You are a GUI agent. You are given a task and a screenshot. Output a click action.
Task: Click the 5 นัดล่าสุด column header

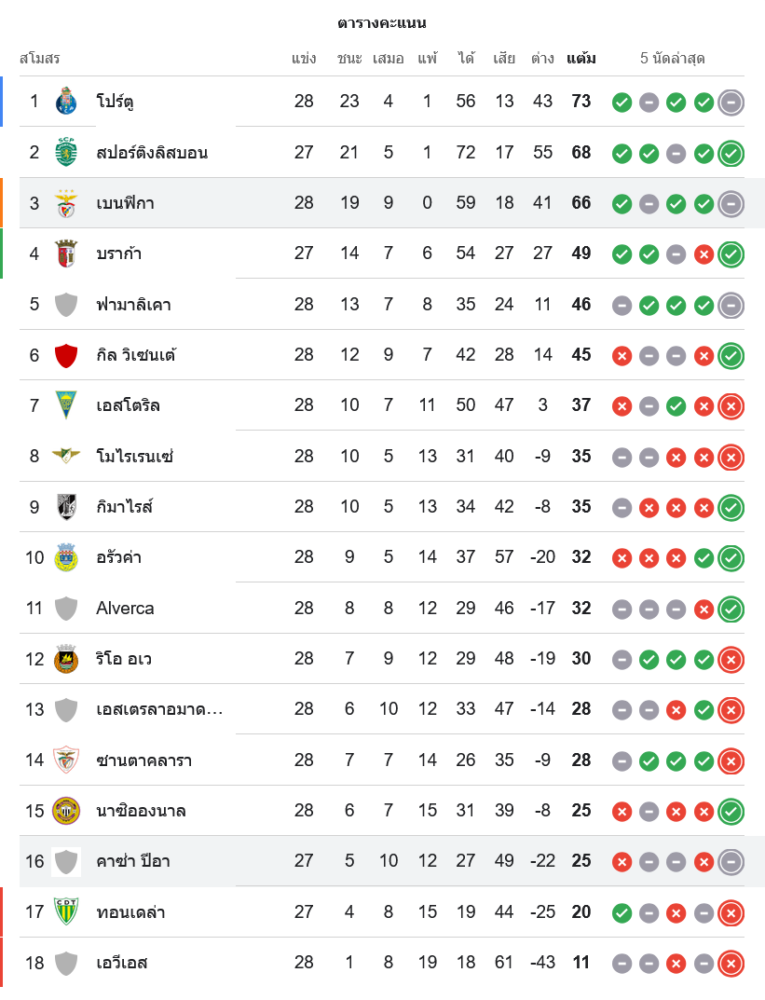pos(673,58)
